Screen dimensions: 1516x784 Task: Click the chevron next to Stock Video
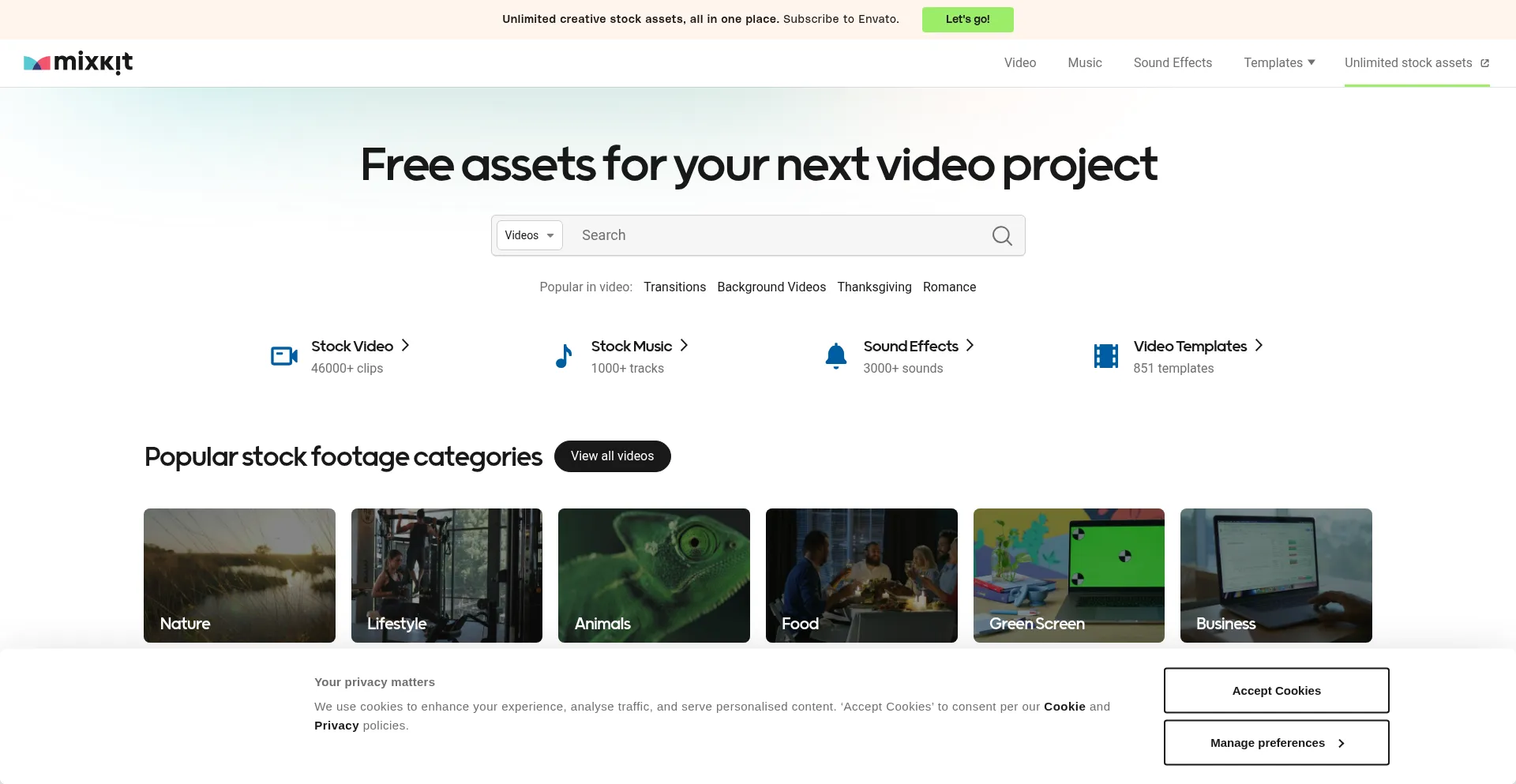(x=405, y=345)
